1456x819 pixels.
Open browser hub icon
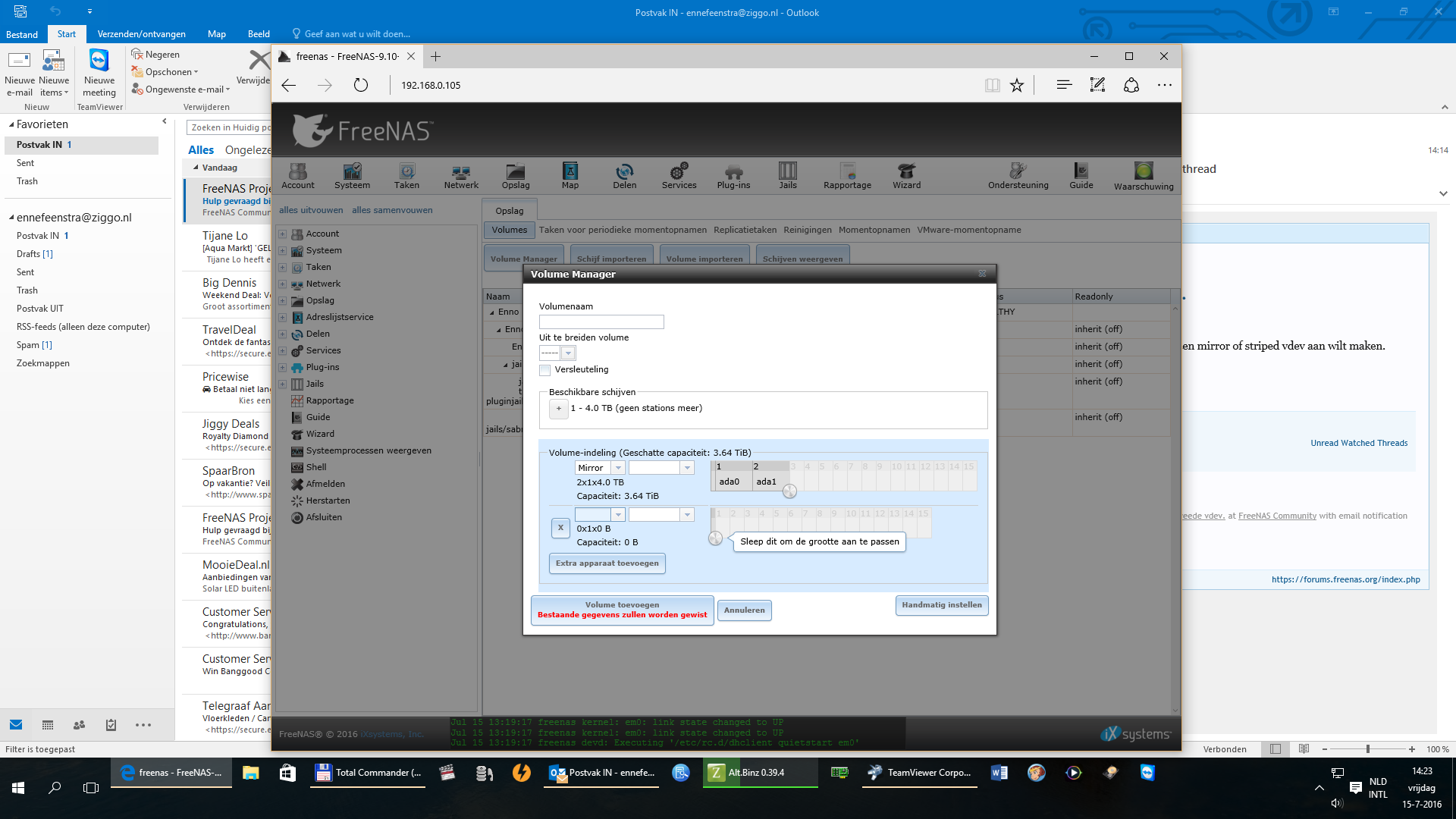tap(1064, 85)
